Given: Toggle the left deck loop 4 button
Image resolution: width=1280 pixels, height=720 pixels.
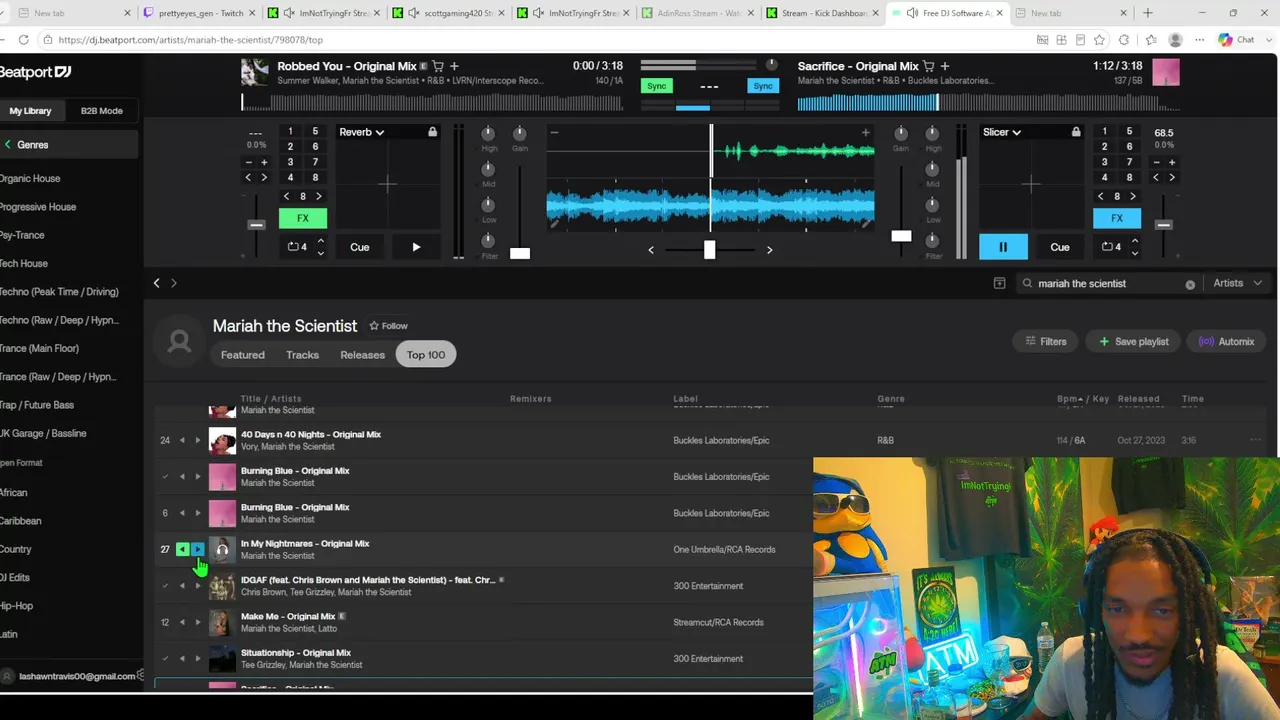Looking at the screenshot, I should pyautogui.click(x=297, y=246).
